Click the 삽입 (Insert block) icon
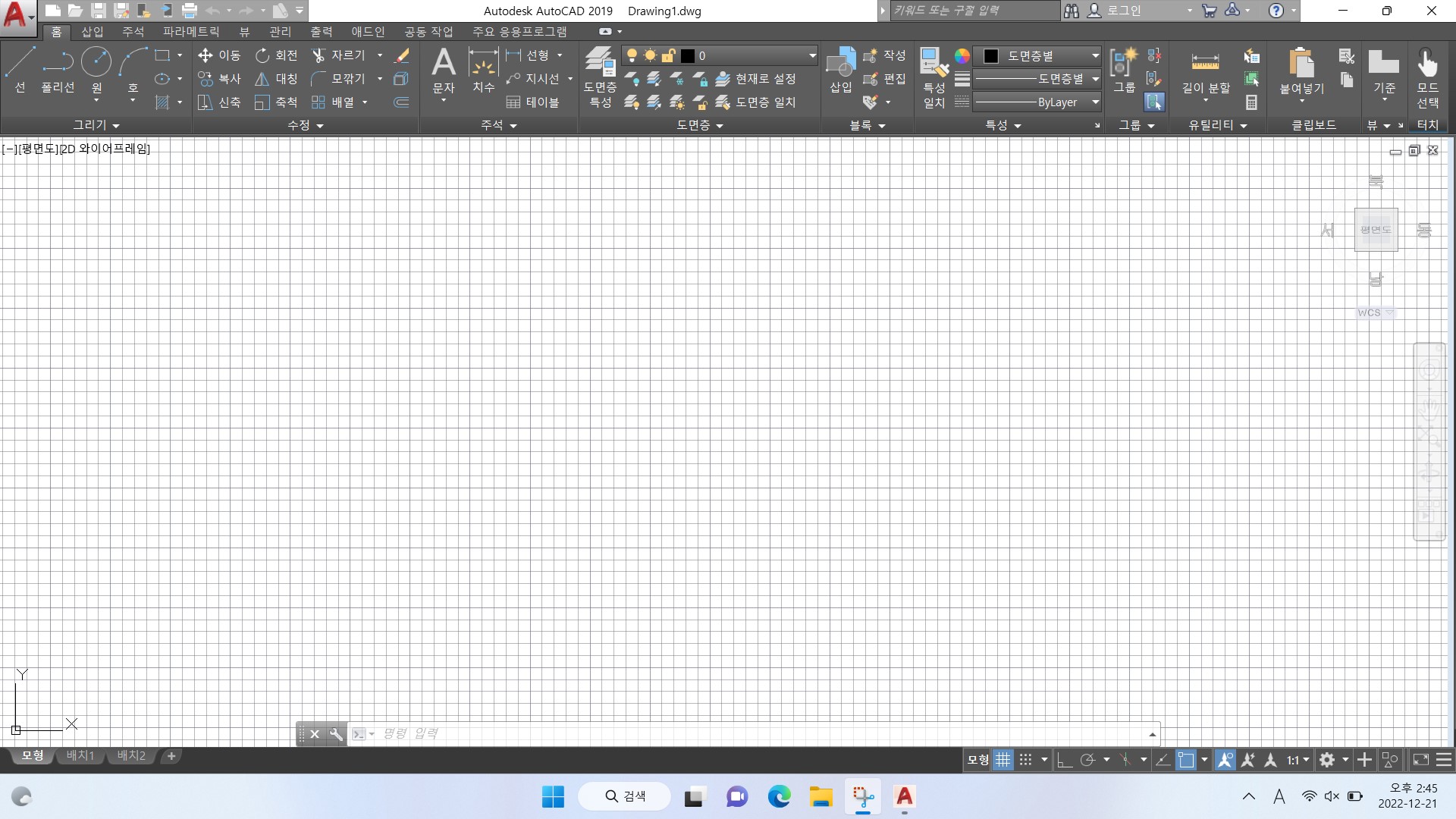Viewport: 1456px width, 819px height. [x=840, y=70]
